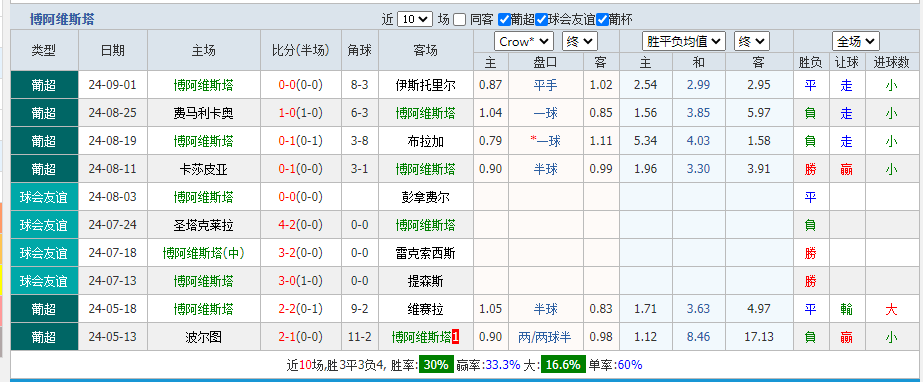The width and height of the screenshot is (923, 382).
Task: Uncheck the 葡超 league filter checkbox
Action: [x=504, y=19]
